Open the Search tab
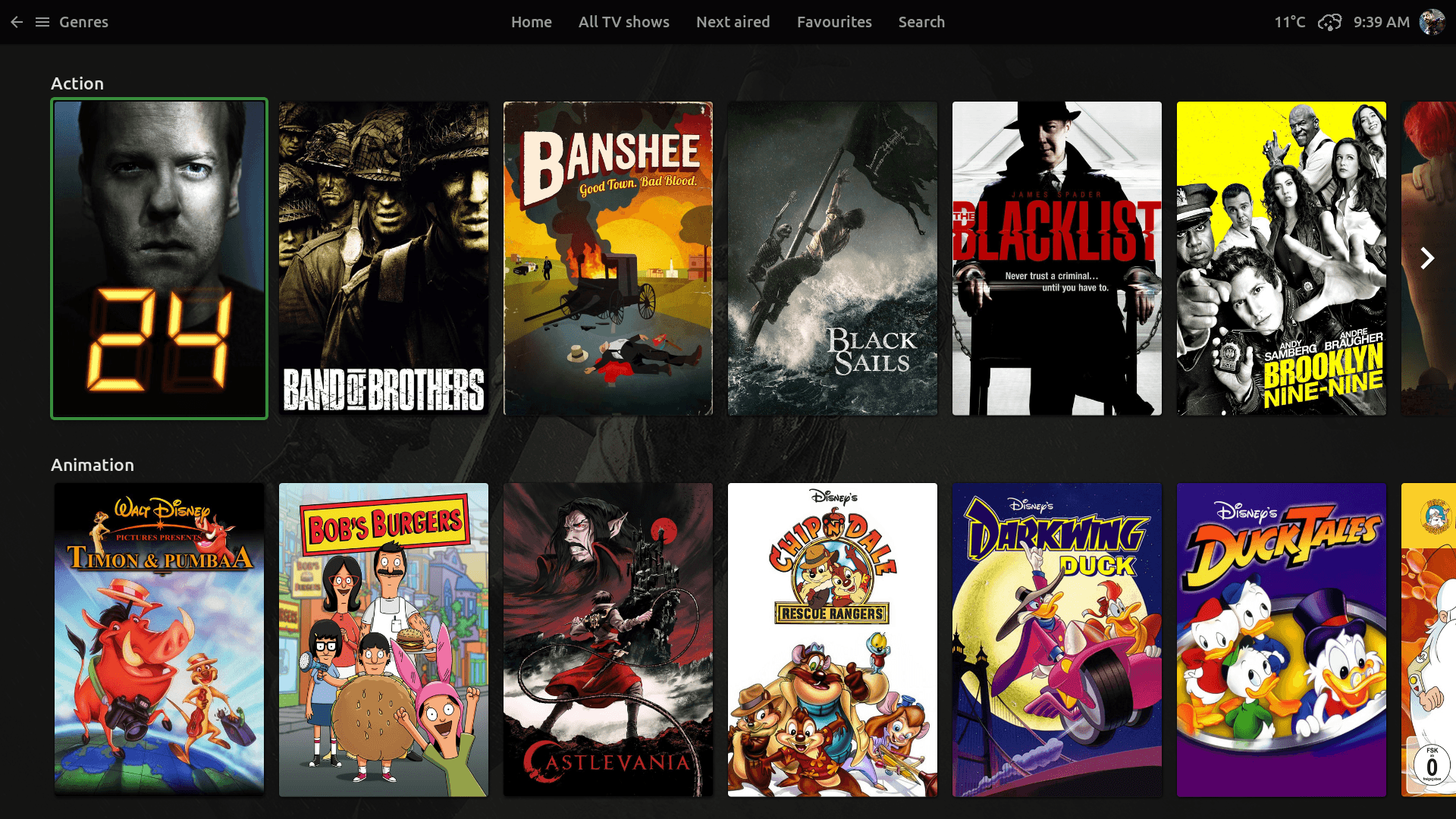This screenshot has height=819, width=1456. 921,22
